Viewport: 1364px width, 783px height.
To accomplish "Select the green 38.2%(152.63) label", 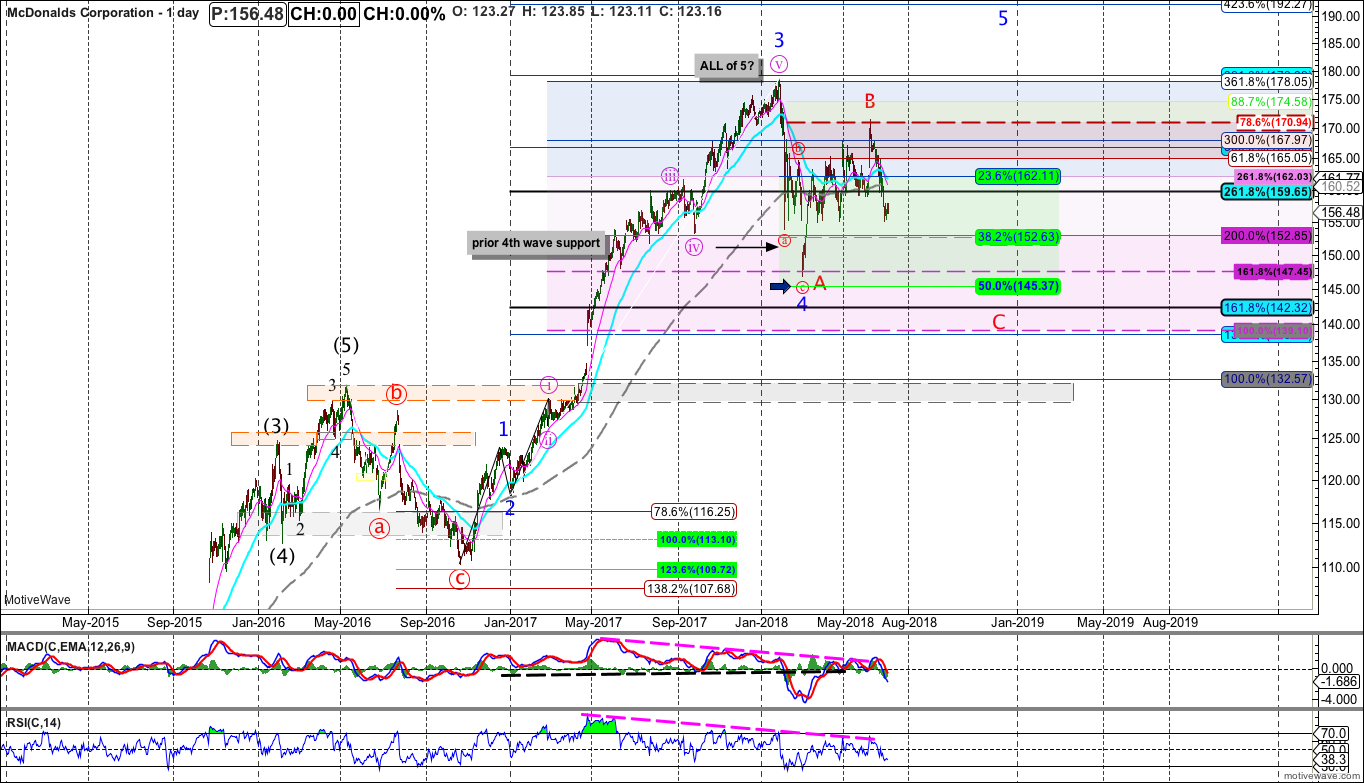I will 1018,237.
